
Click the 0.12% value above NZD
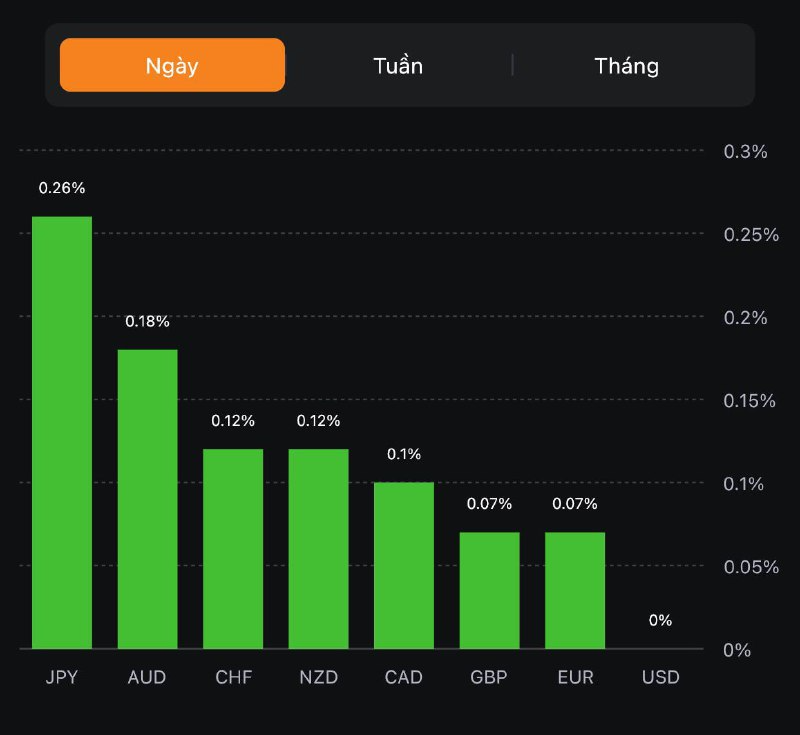point(319,421)
